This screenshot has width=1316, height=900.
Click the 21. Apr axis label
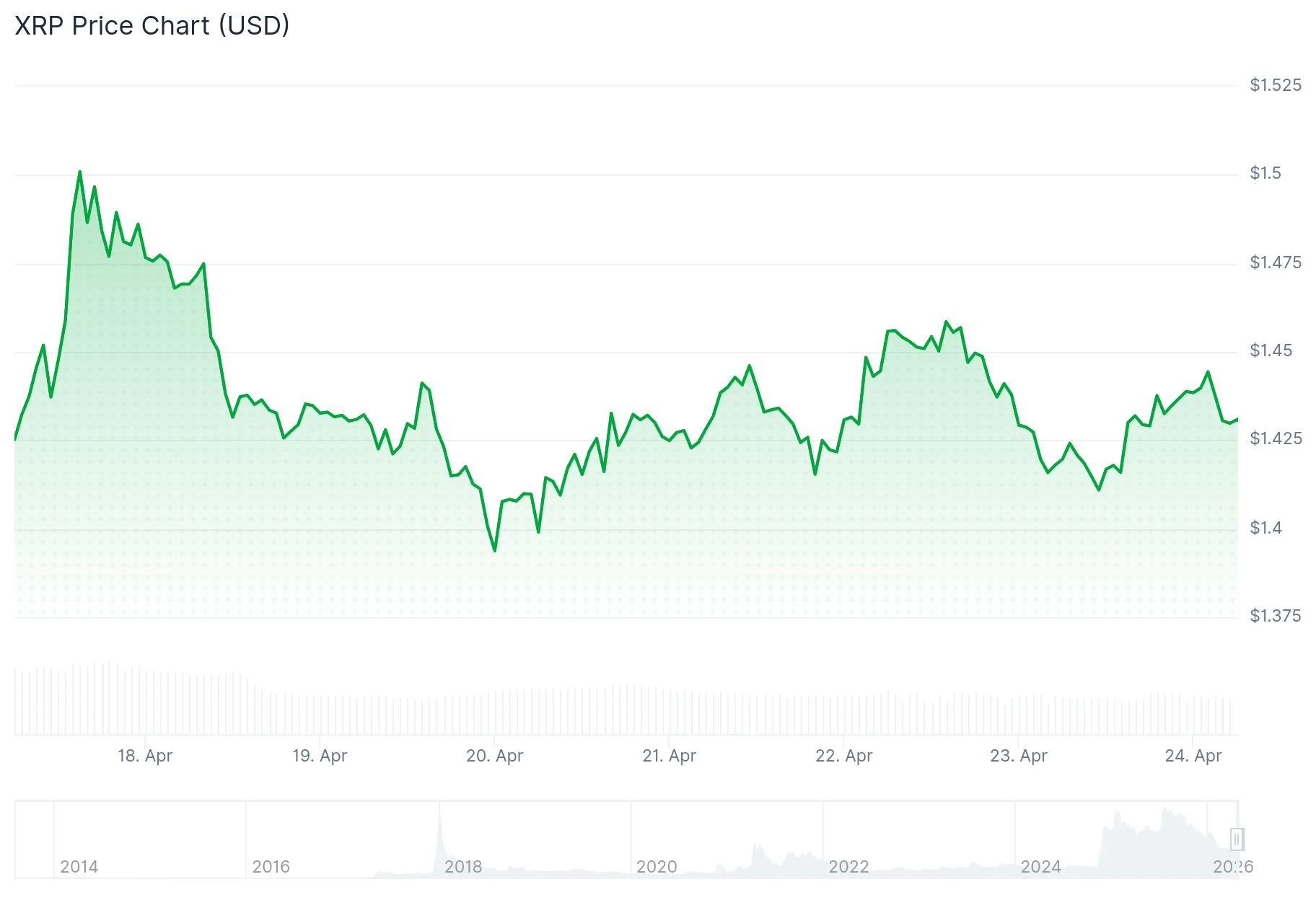[669, 756]
